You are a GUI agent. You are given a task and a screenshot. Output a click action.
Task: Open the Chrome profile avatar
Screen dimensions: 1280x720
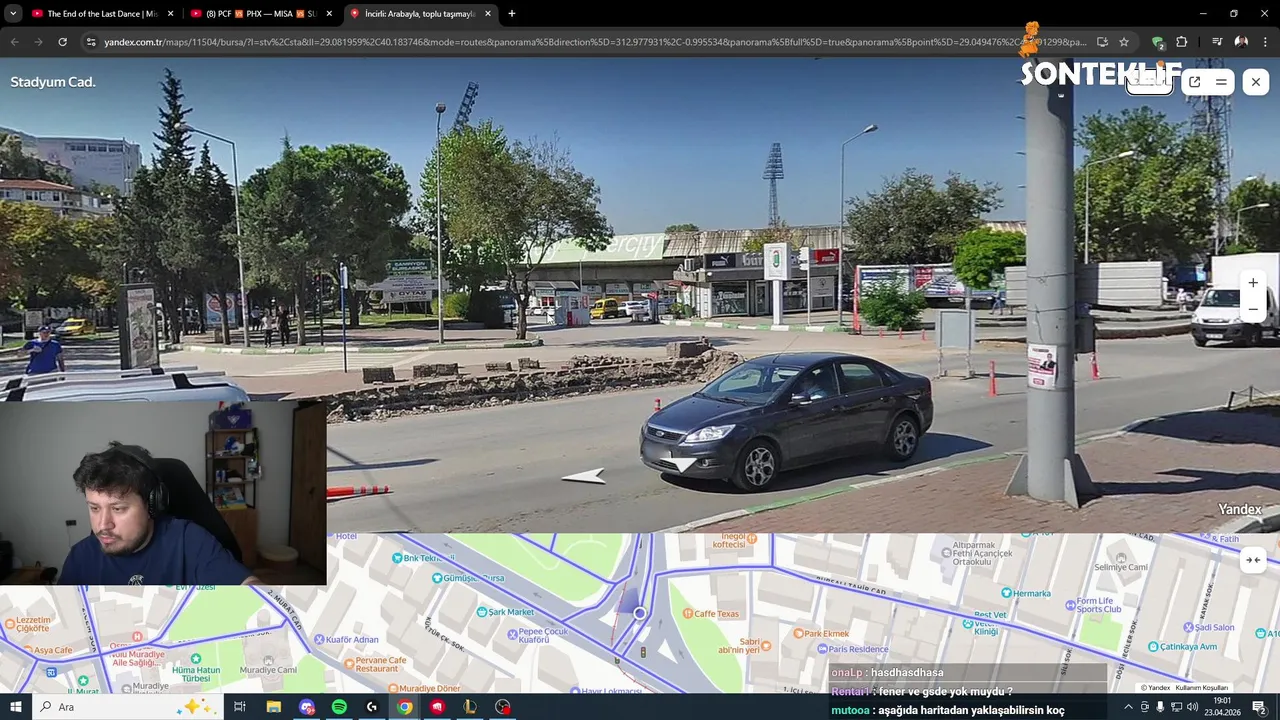1241,42
